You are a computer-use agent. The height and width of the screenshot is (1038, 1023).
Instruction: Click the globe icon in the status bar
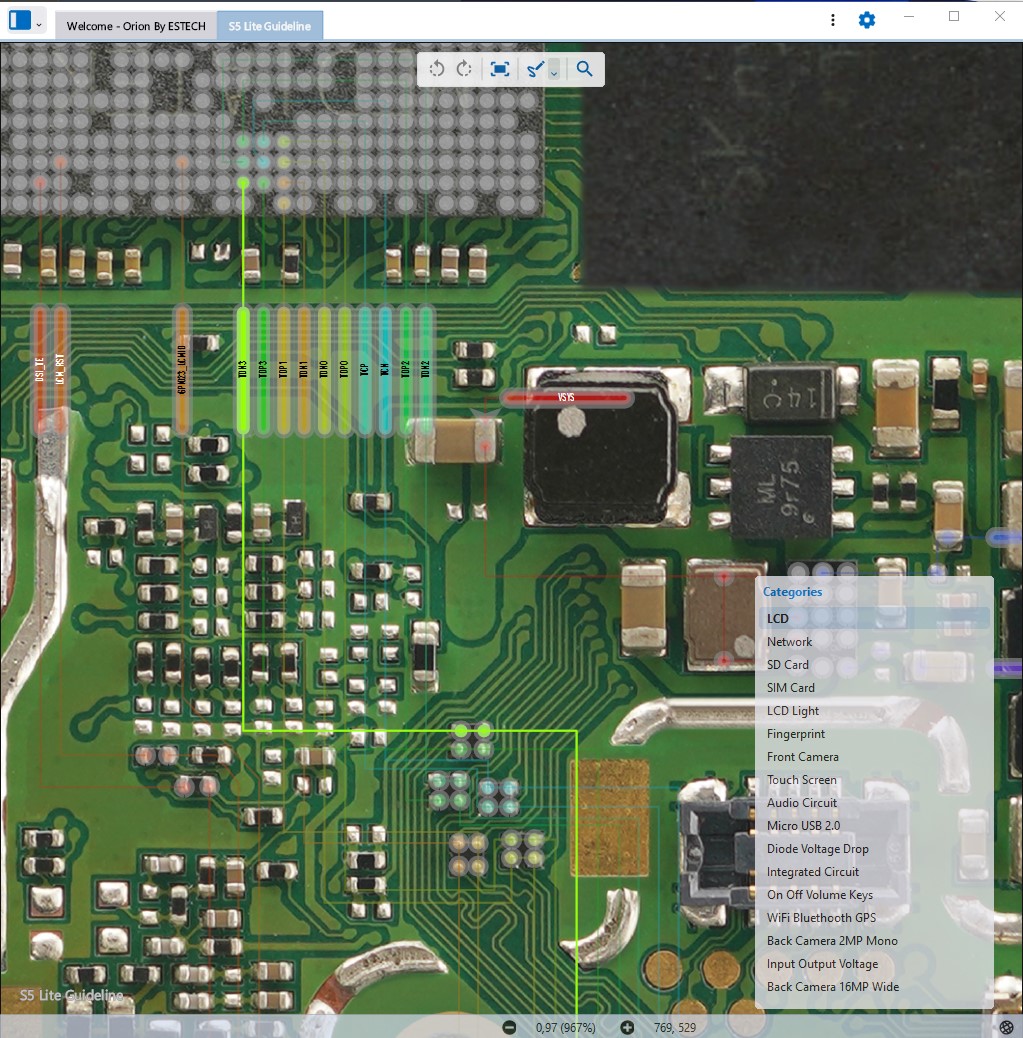pos(1006,1027)
